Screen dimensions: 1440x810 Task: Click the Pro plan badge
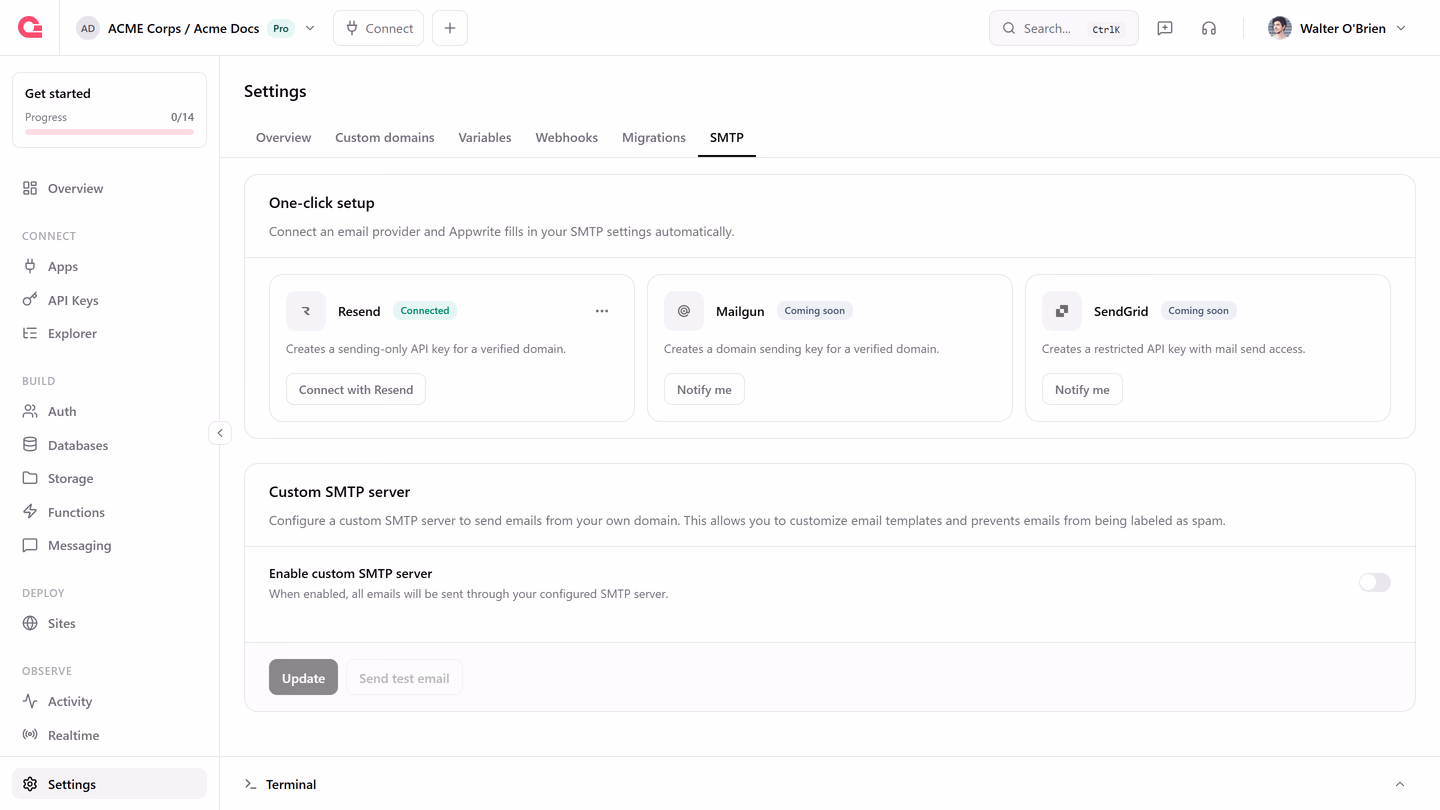[x=281, y=28]
